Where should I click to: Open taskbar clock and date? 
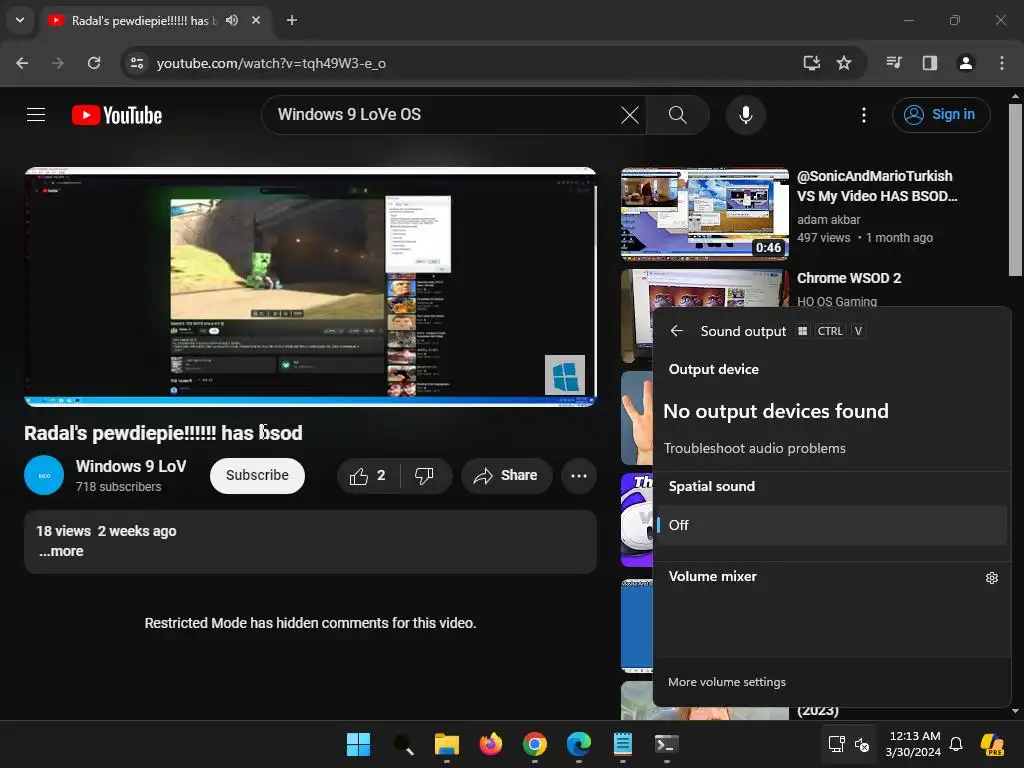(x=913, y=744)
